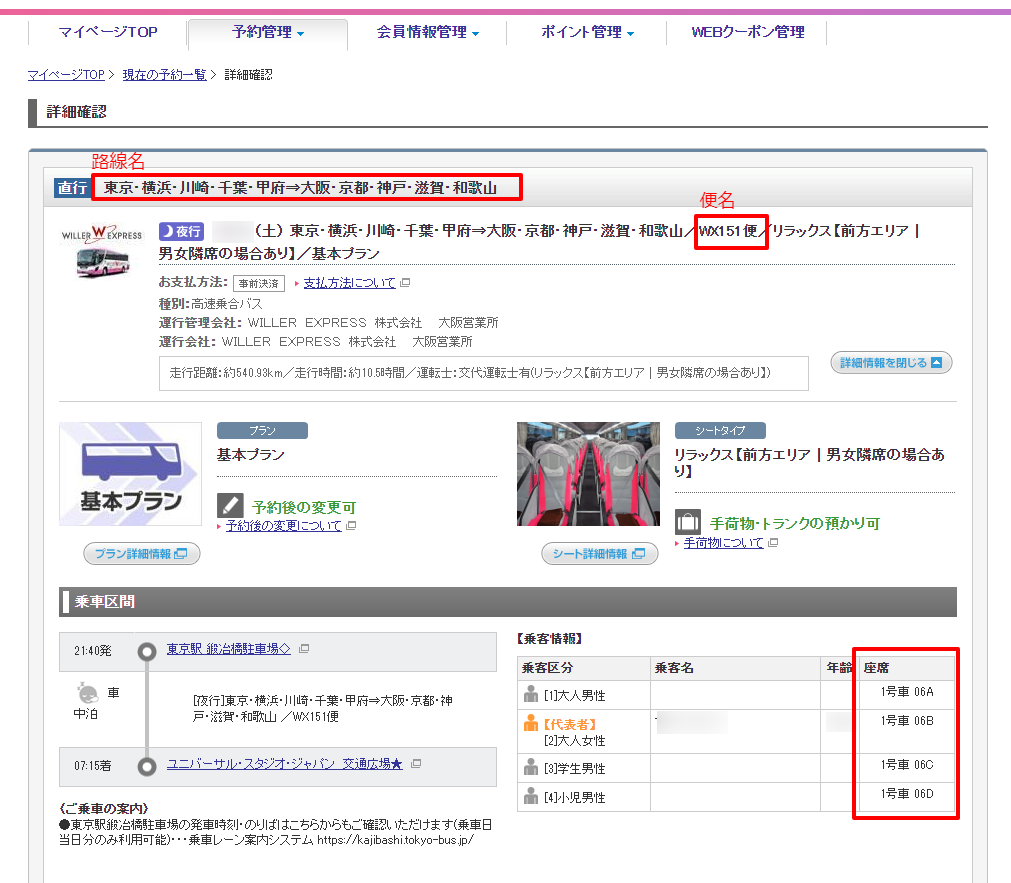Open the プラン詳細情報 button
Screen dimensions: 1011x883
[x=141, y=553]
